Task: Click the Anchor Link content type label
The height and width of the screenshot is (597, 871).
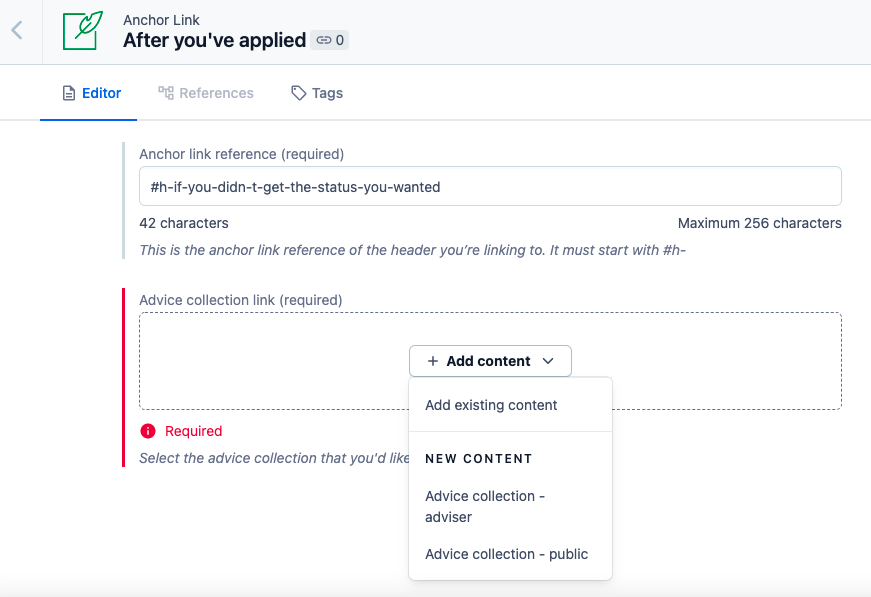Action: [x=161, y=19]
